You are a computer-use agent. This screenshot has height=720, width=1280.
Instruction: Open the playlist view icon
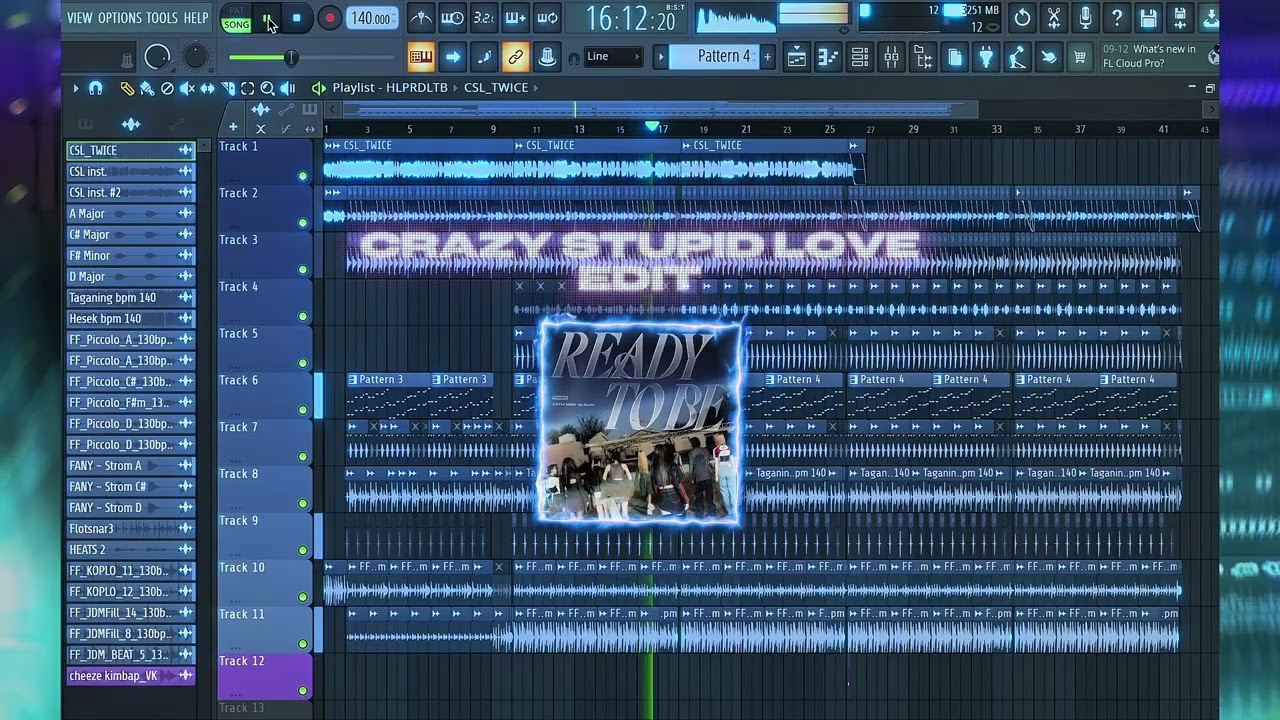[796, 57]
